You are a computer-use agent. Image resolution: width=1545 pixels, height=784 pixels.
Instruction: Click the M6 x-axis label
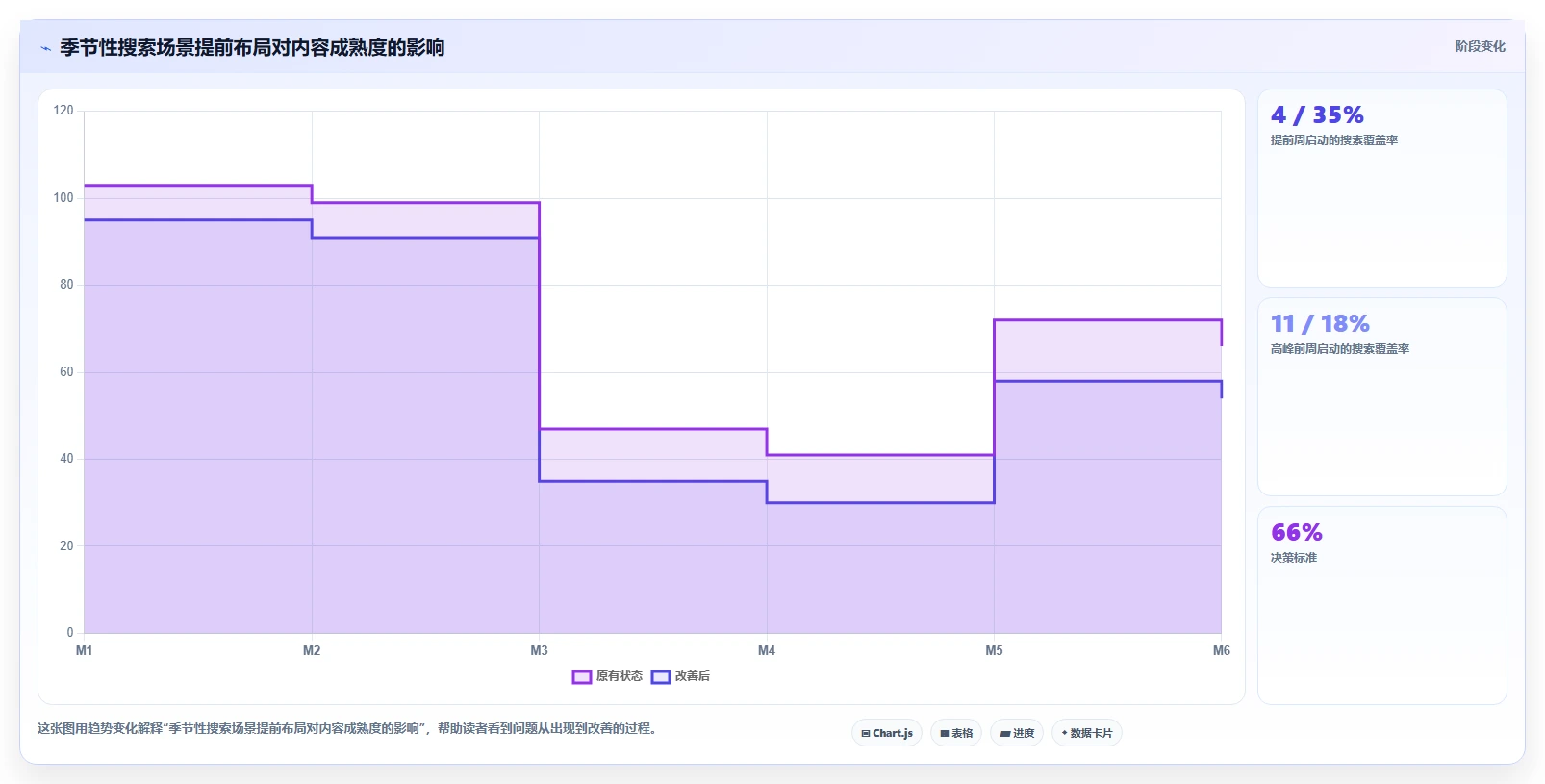click(x=1222, y=651)
